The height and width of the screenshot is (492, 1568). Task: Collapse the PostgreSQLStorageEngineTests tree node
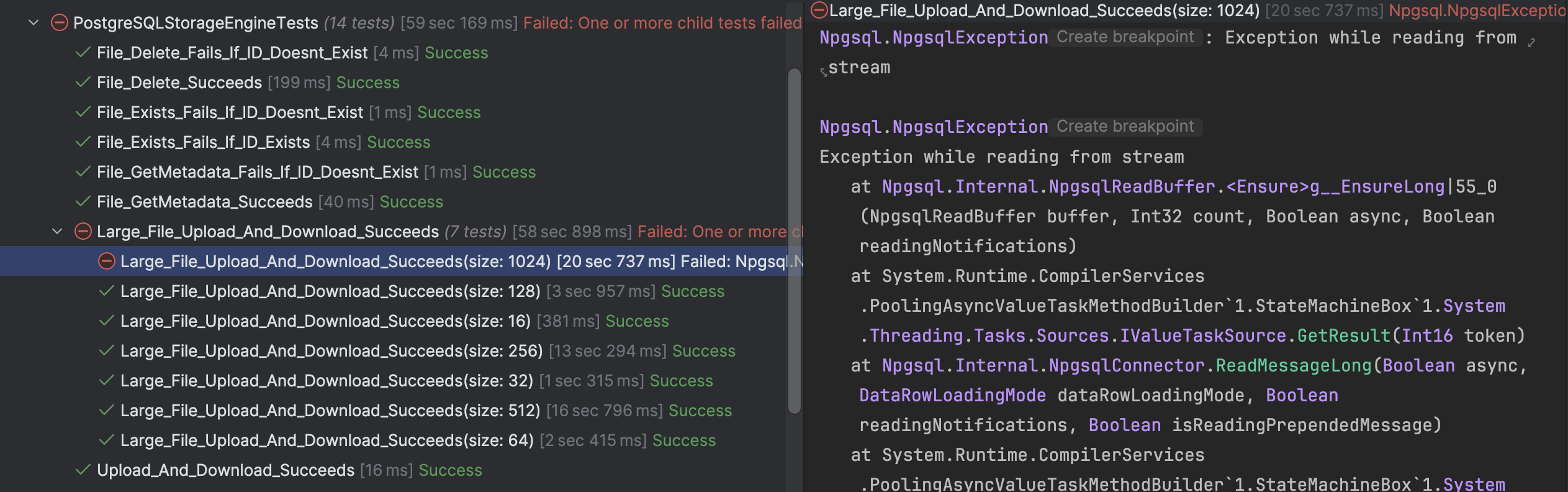tap(34, 23)
